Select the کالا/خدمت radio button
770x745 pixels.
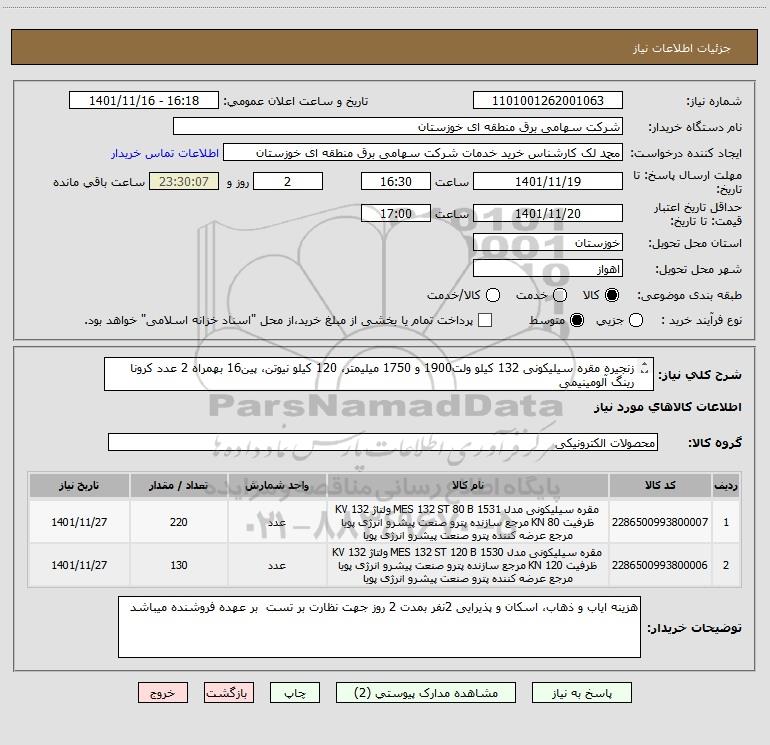pyautogui.click(x=493, y=295)
